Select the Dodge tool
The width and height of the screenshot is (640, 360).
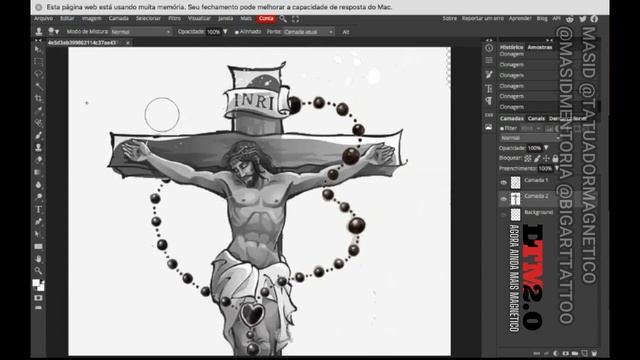pos(38,197)
